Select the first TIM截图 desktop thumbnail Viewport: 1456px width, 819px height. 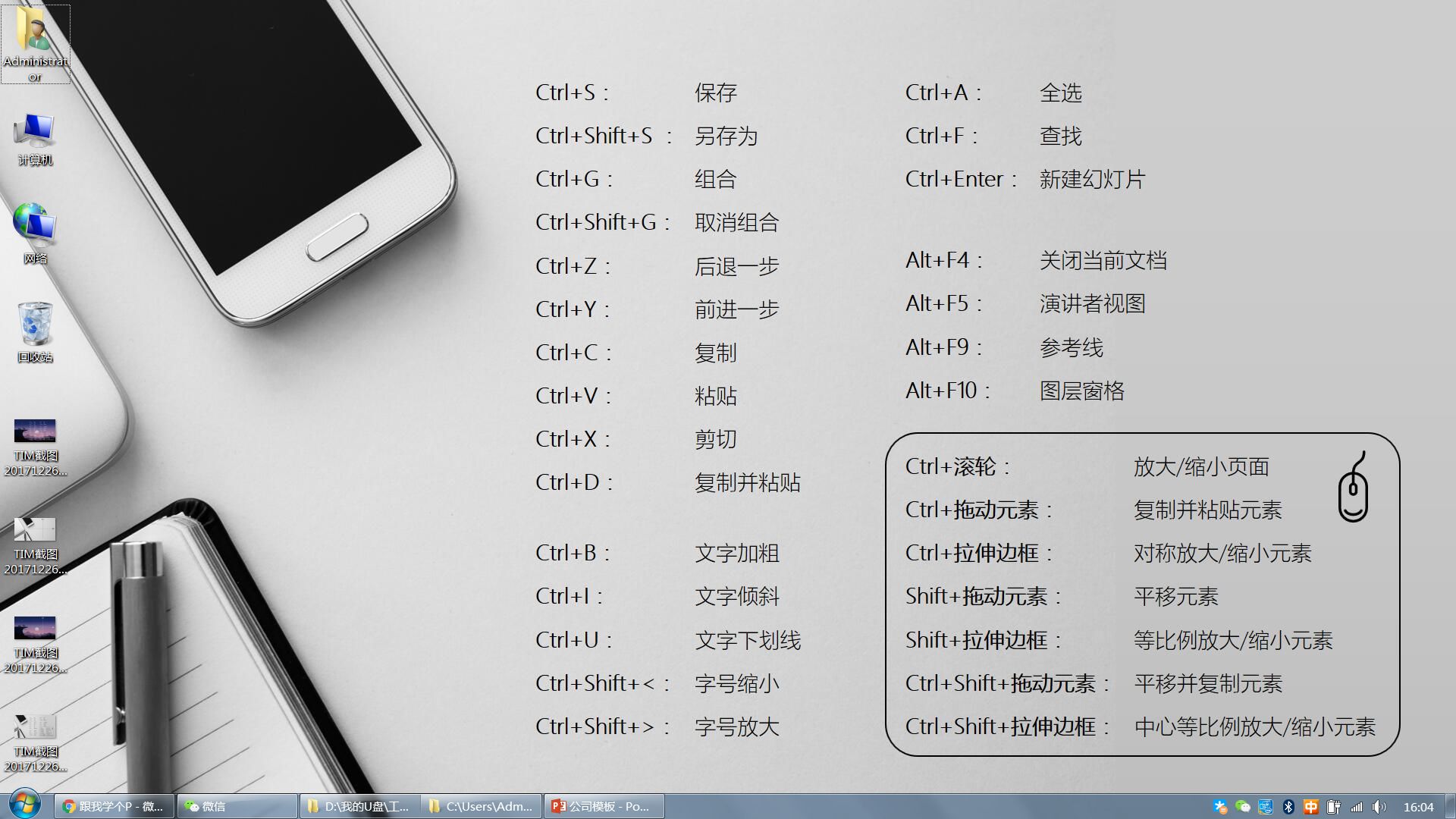tap(35, 432)
